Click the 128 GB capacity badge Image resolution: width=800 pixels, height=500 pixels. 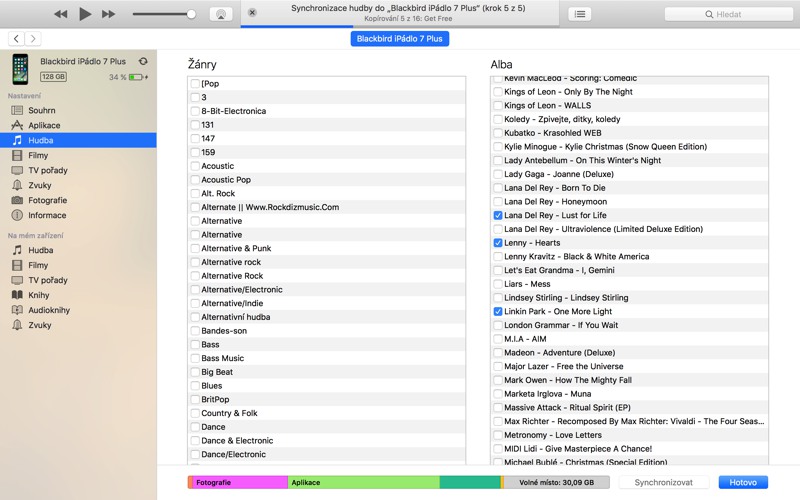click(x=54, y=77)
